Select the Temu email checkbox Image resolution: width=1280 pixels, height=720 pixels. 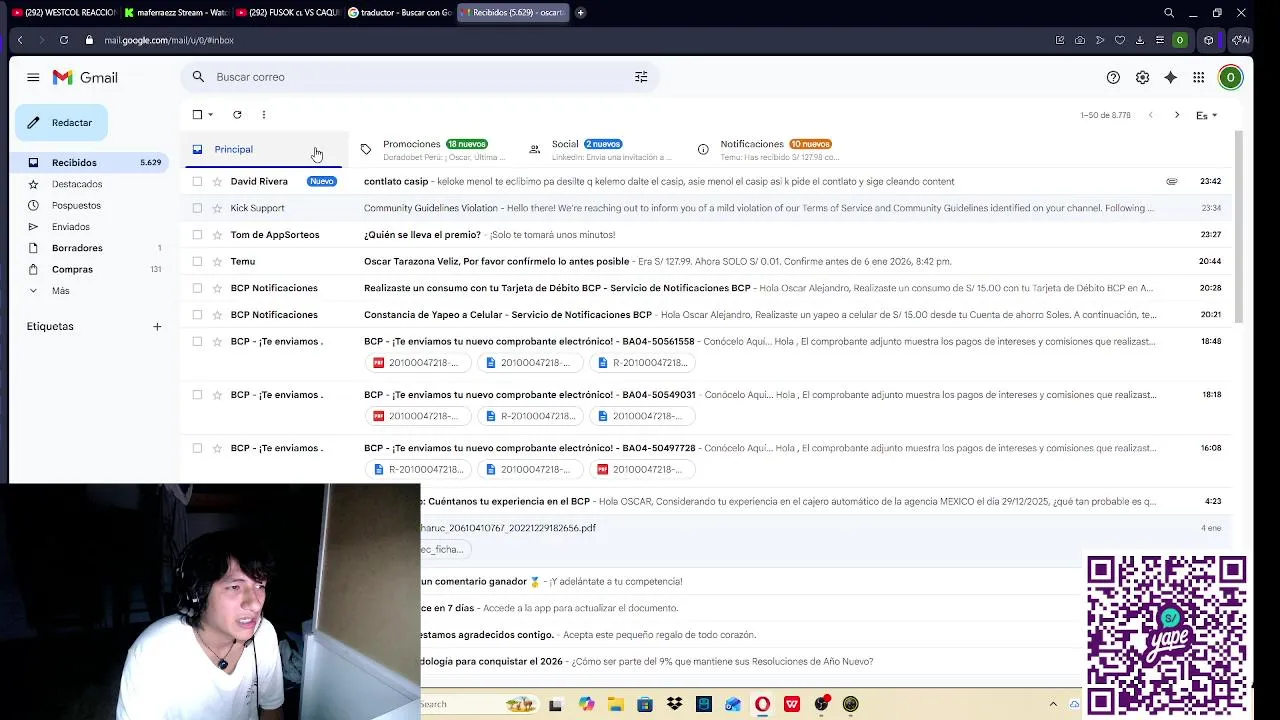[197, 261]
